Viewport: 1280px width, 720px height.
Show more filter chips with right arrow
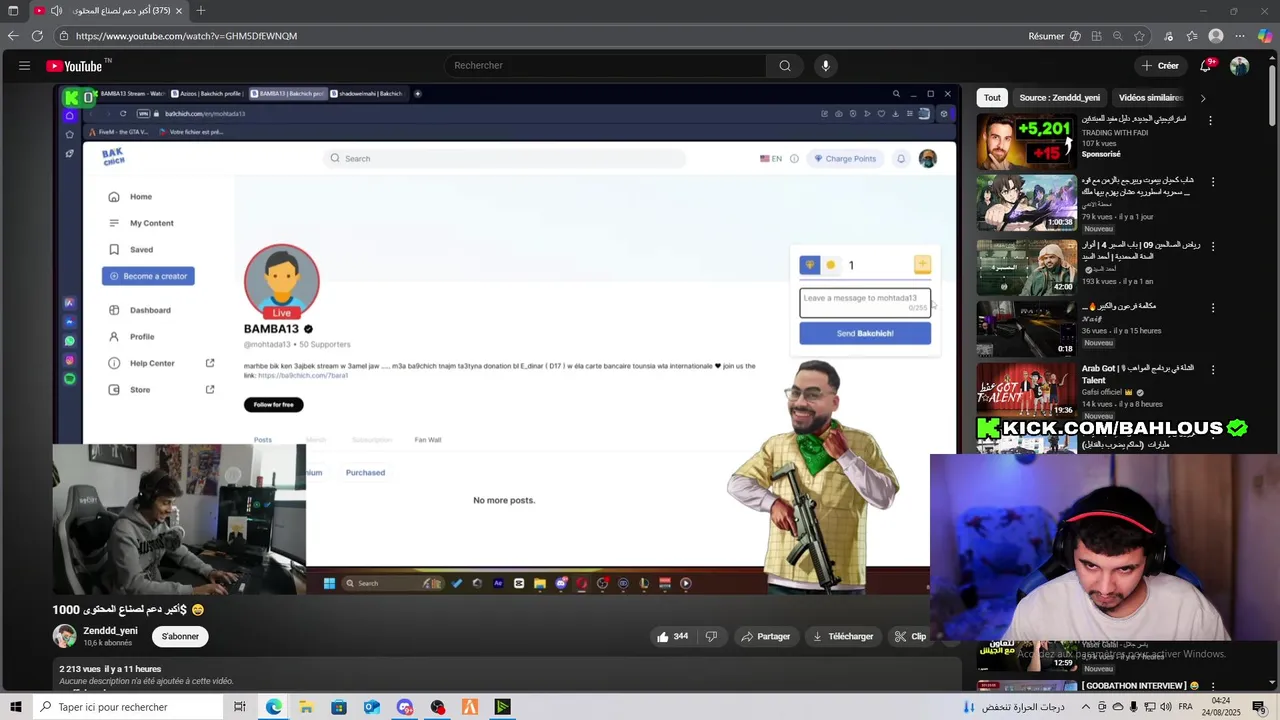1203,98
